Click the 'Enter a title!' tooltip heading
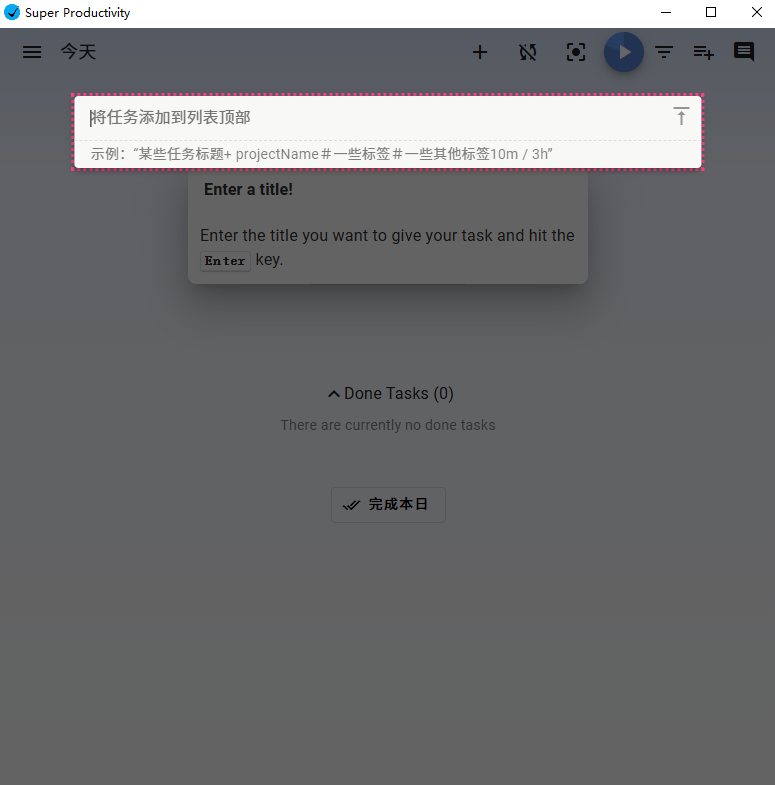Viewport: 775px width, 785px height. (248, 190)
